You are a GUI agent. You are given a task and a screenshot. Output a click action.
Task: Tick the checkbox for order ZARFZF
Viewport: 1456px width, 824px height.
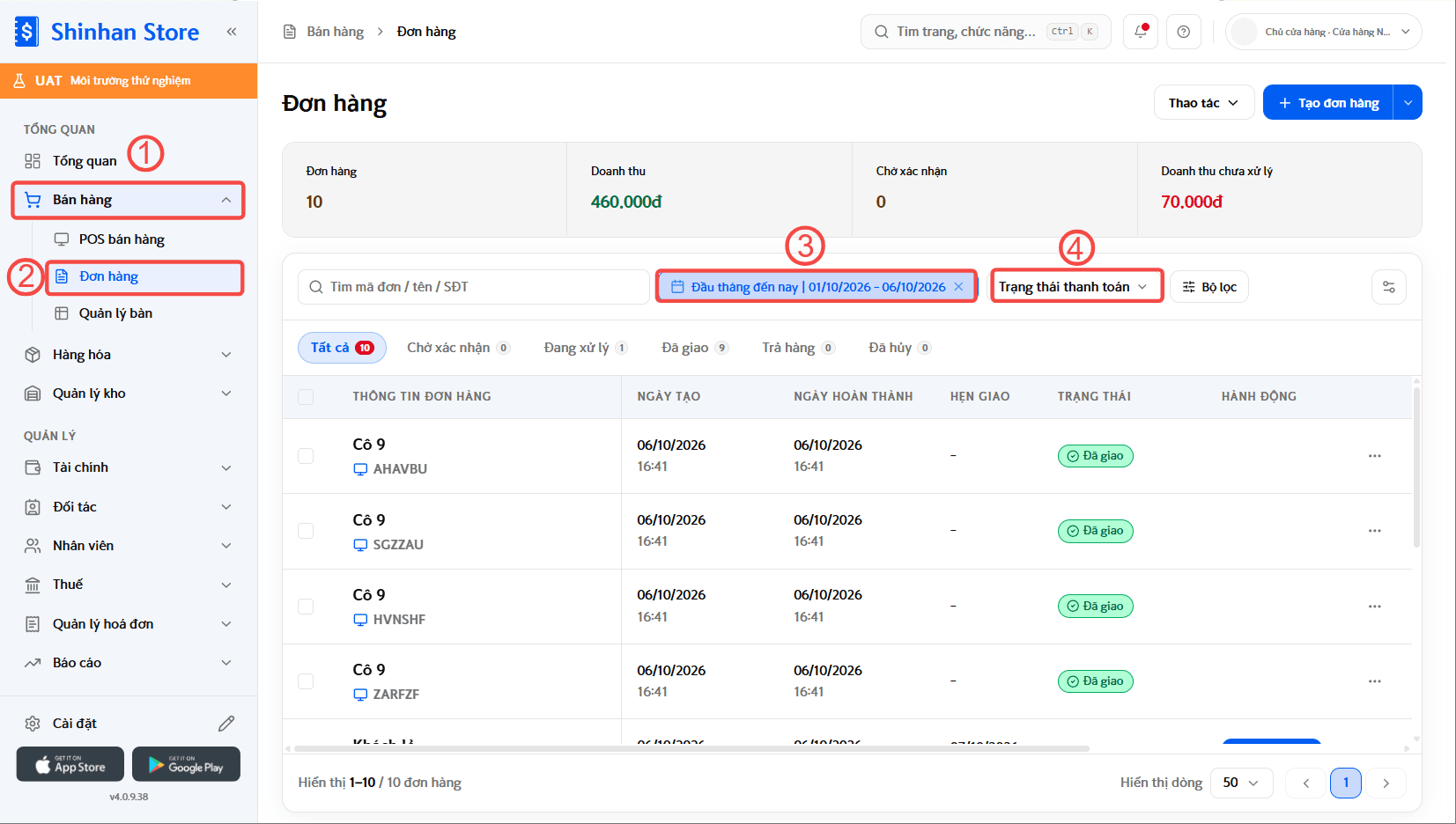tap(306, 681)
